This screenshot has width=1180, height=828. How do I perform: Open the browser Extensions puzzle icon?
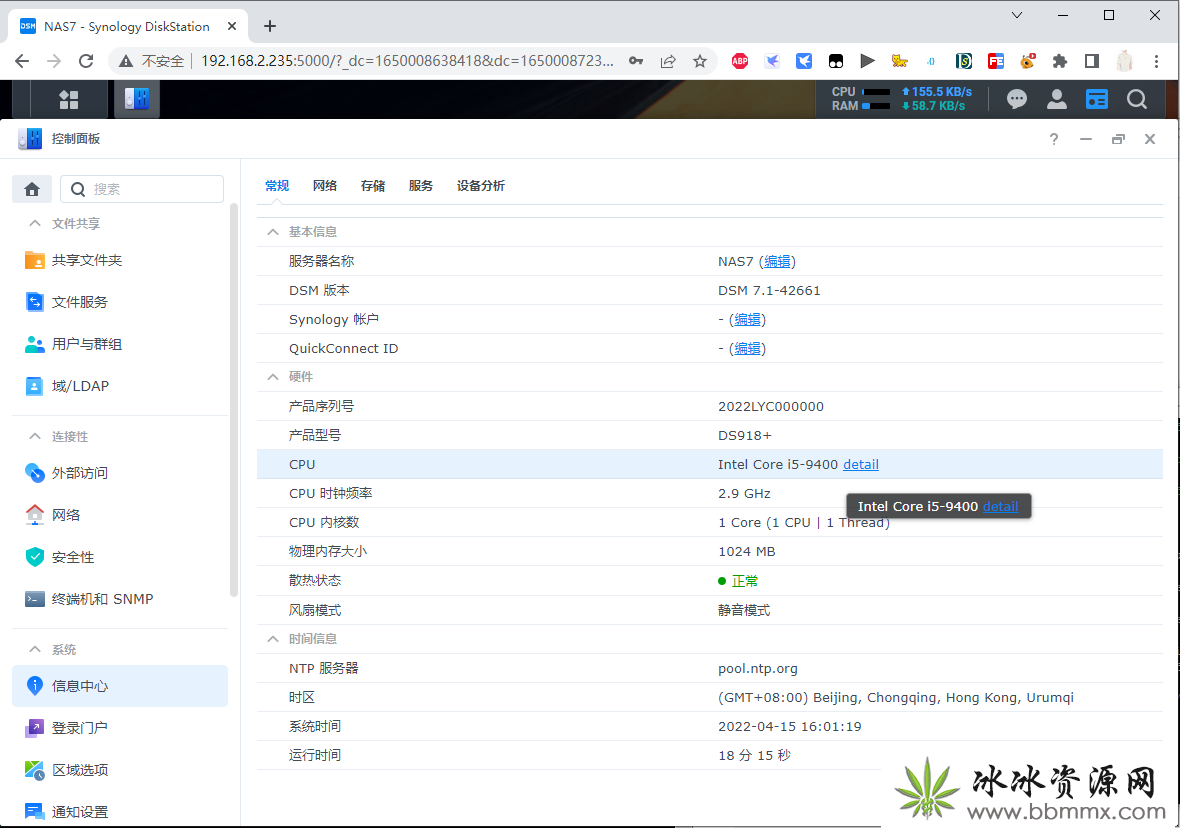[1060, 61]
